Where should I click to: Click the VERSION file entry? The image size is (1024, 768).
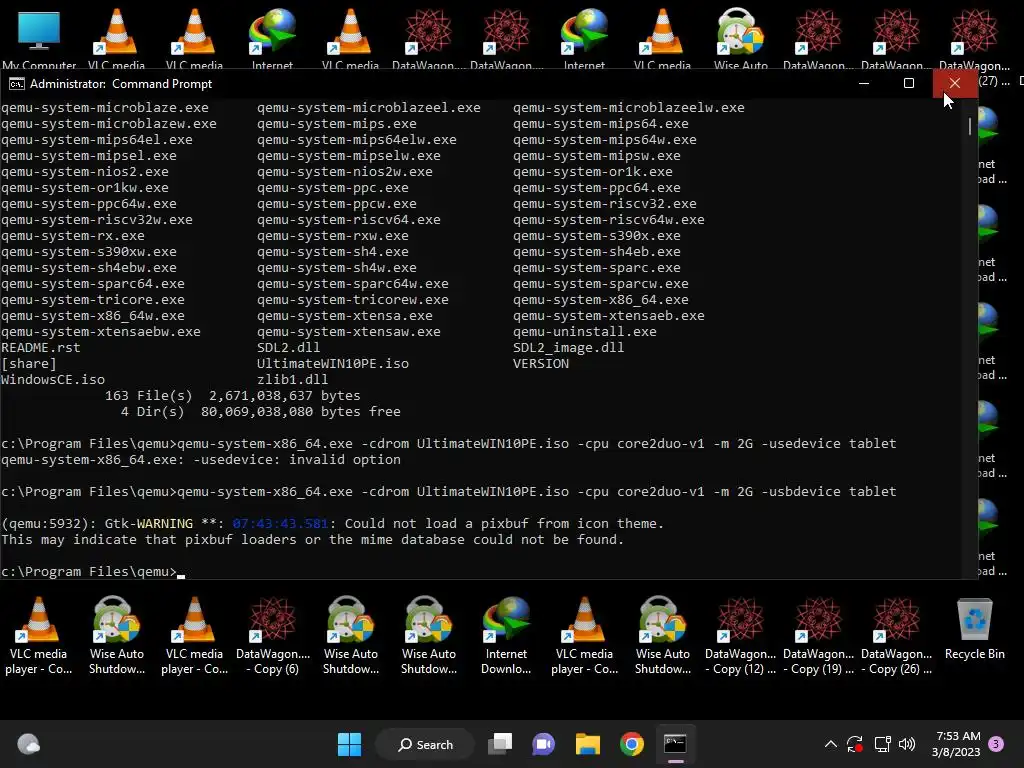pyautogui.click(x=541, y=364)
